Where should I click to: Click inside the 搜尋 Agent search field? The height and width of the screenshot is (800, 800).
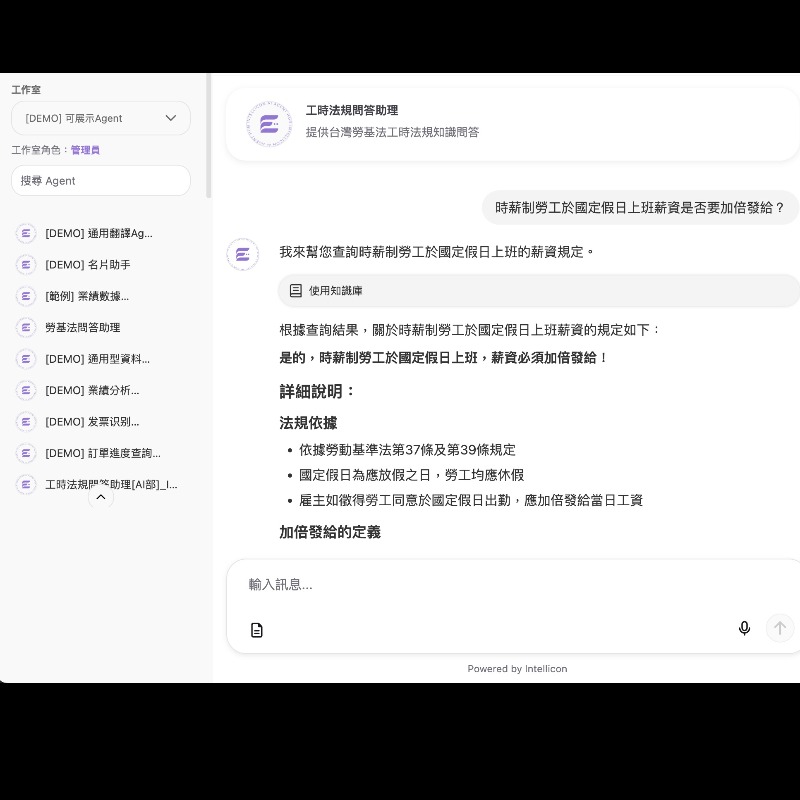100,180
